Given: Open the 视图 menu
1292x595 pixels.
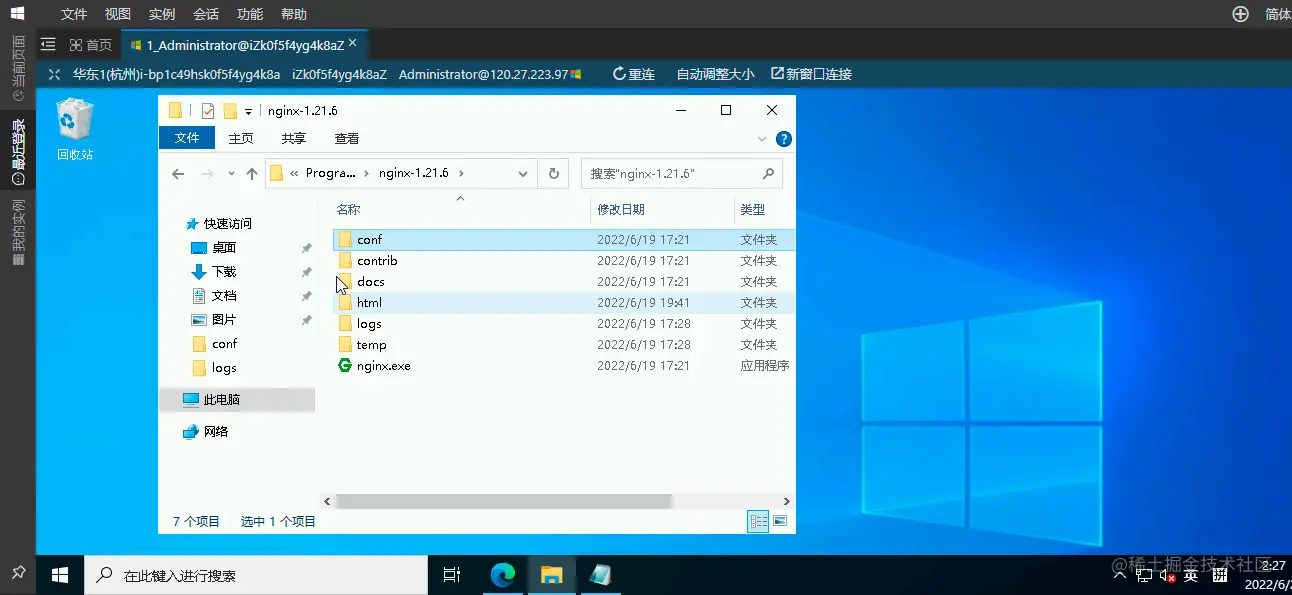Looking at the screenshot, I should tap(118, 14).
